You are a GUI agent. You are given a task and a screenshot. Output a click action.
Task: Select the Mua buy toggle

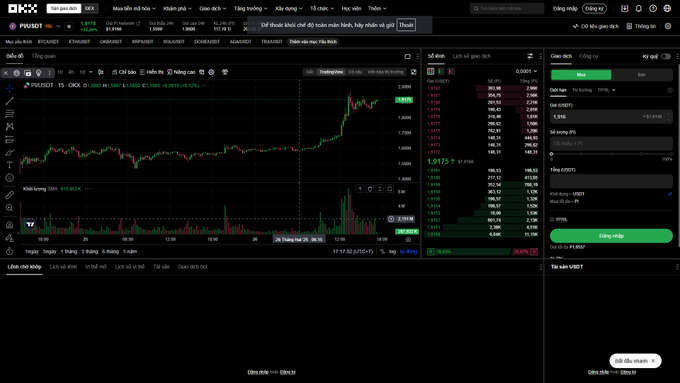581,75
